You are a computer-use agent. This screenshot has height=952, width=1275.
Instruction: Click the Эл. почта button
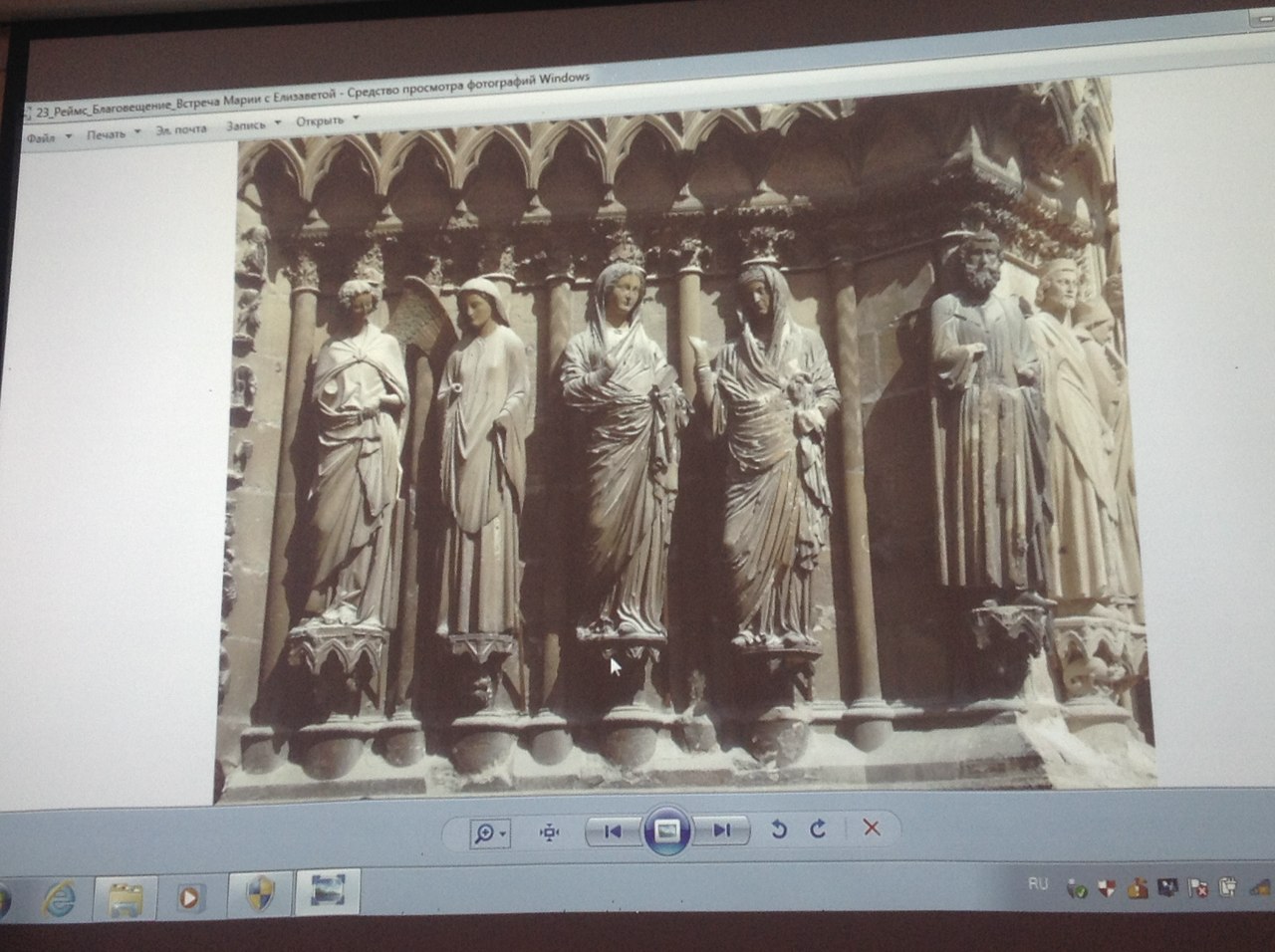tap(181, 128)
